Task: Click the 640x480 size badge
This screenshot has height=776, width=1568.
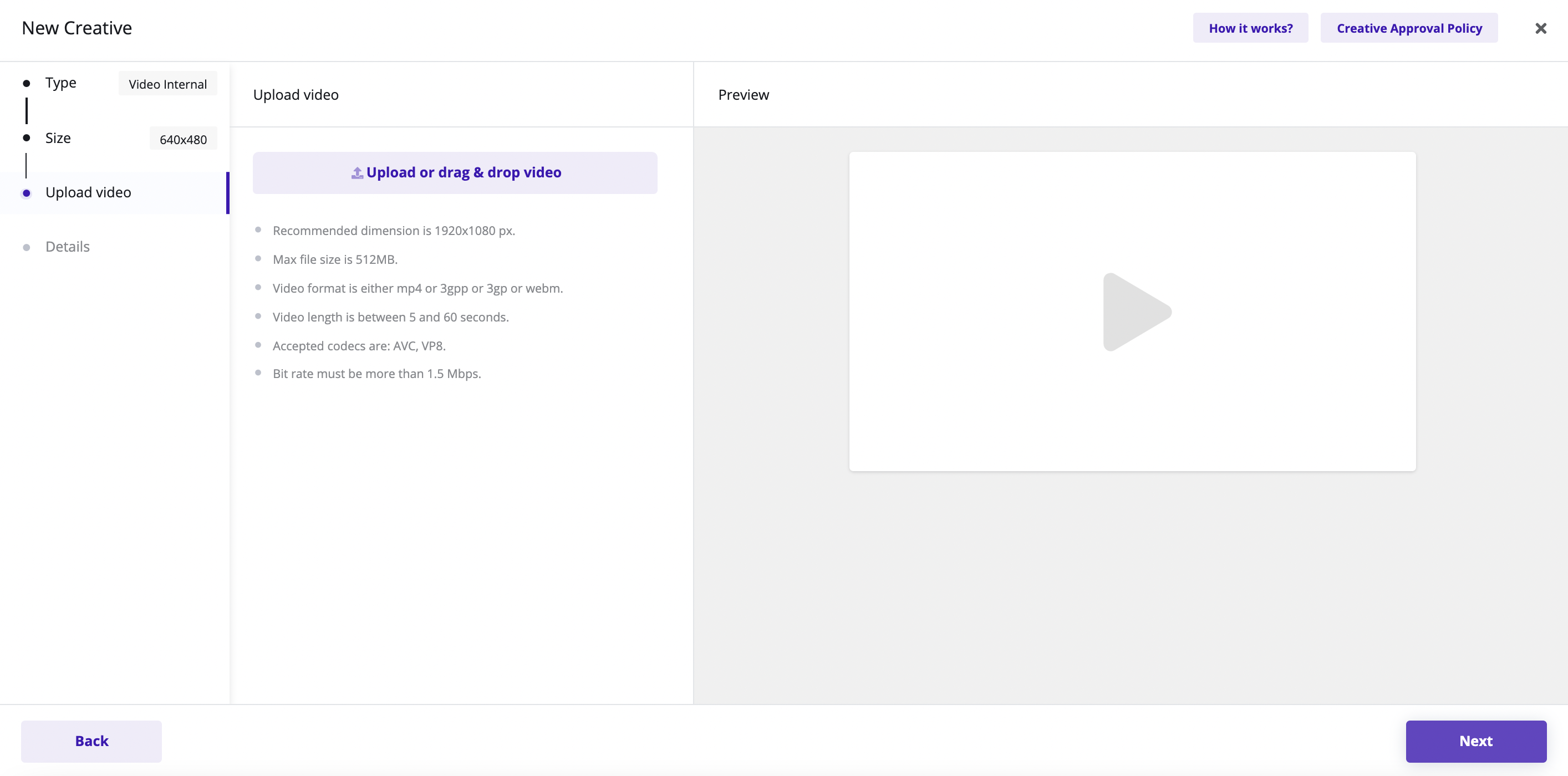Action: [183, 139]
